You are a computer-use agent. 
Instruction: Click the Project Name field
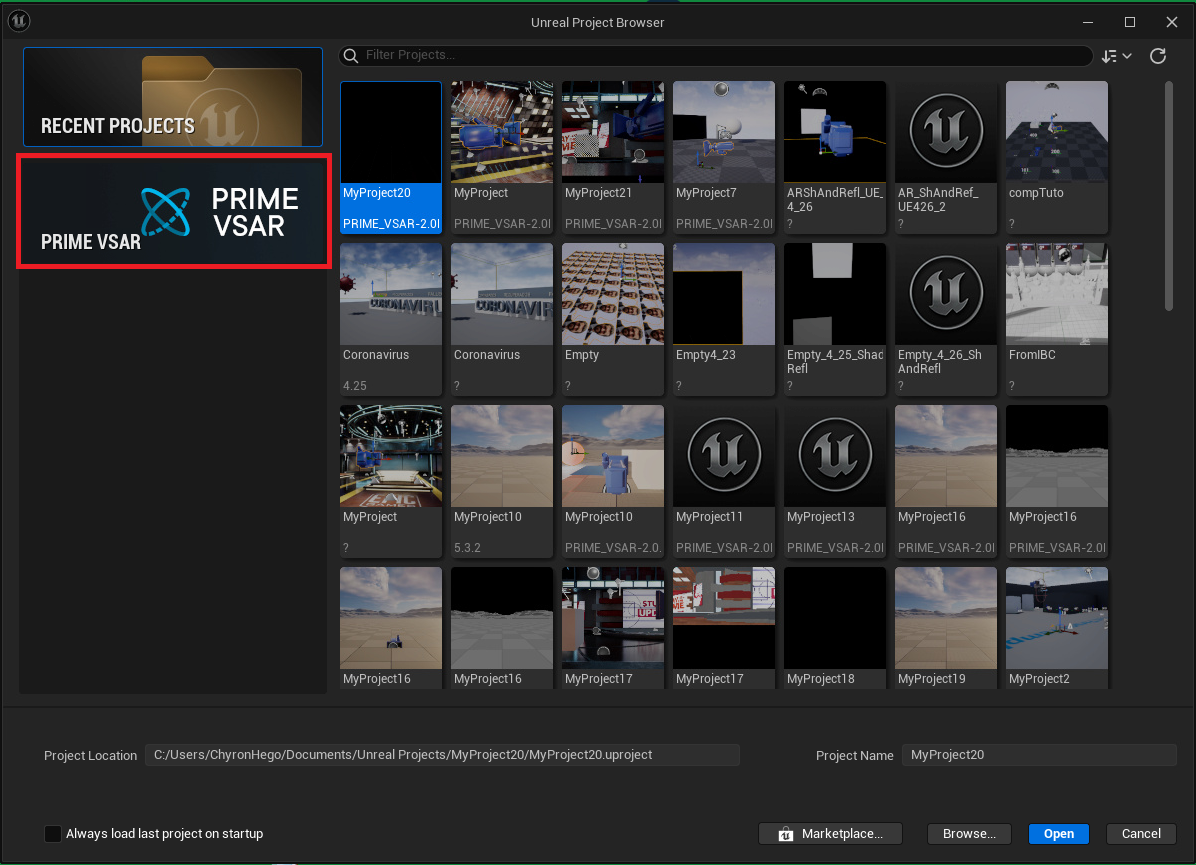(x=1039, y=755)
